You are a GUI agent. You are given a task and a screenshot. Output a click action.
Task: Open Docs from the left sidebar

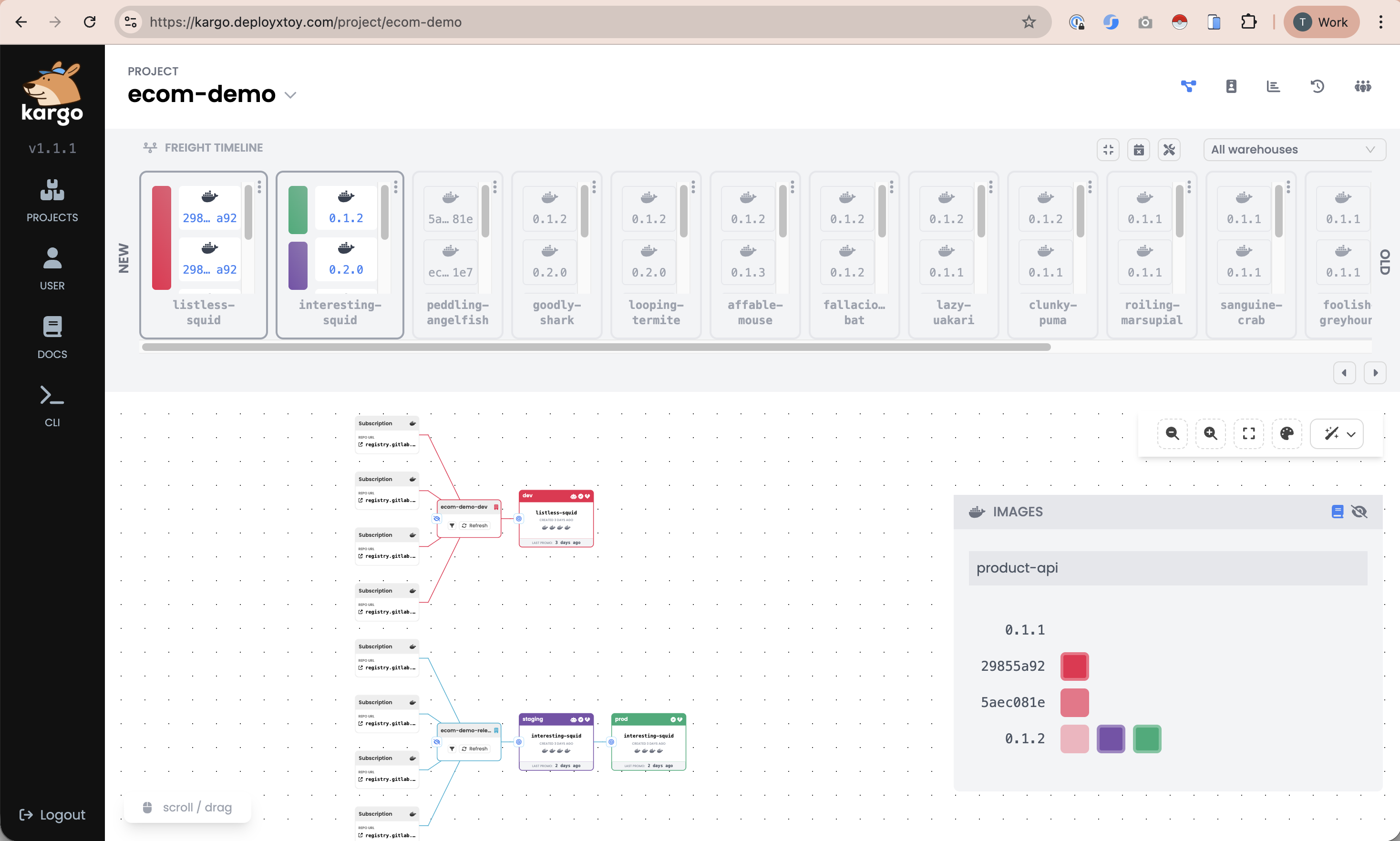(x=51, y=337)
